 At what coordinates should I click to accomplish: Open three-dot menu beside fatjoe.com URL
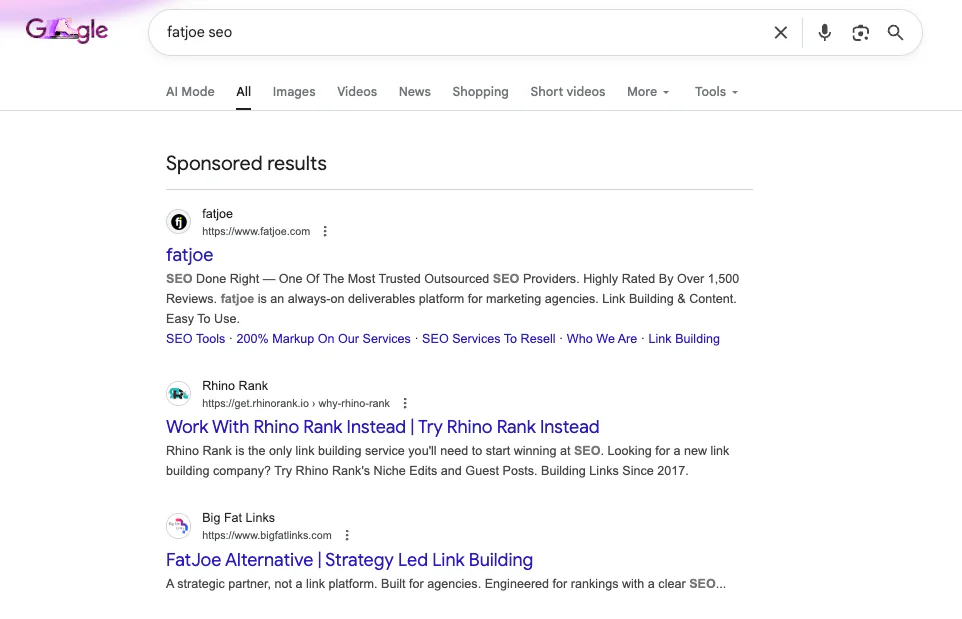pos(325,231)
